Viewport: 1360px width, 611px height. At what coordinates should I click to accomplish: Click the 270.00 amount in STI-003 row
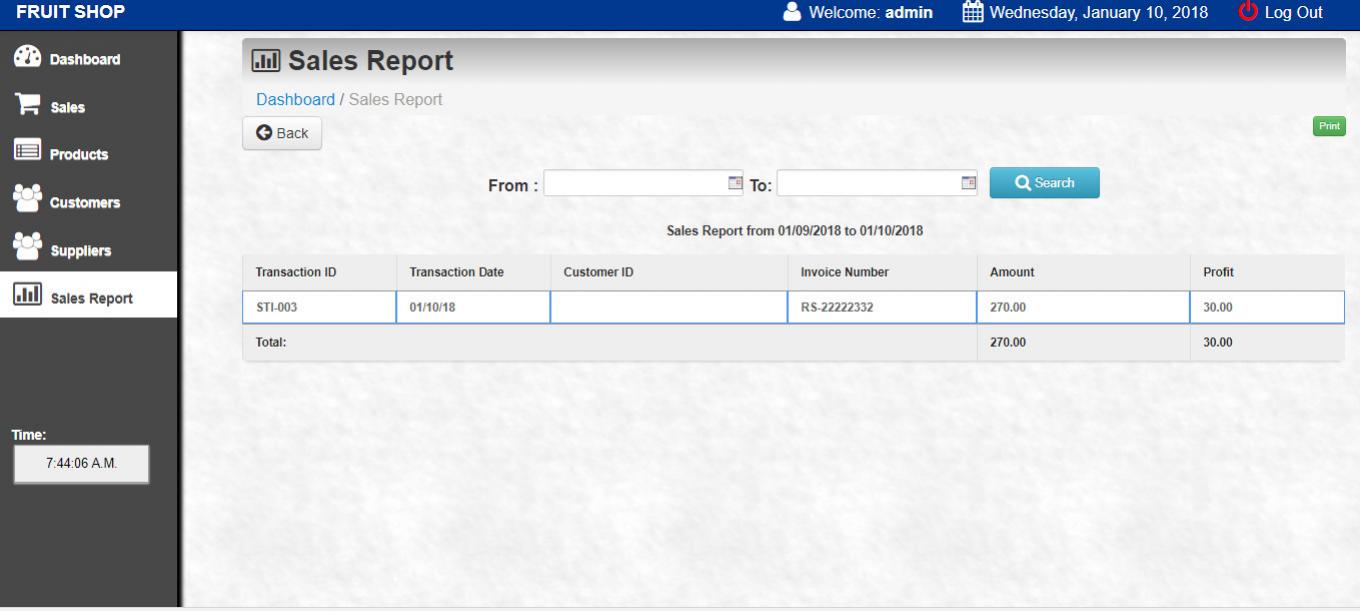1083,307
